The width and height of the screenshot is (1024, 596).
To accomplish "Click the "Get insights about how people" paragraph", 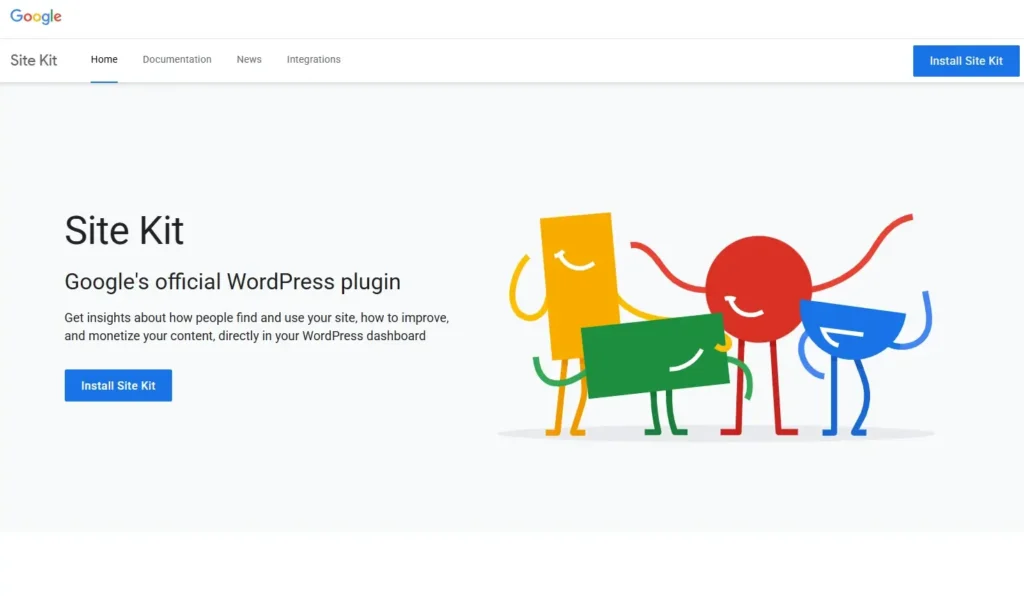I will (257, 326).
